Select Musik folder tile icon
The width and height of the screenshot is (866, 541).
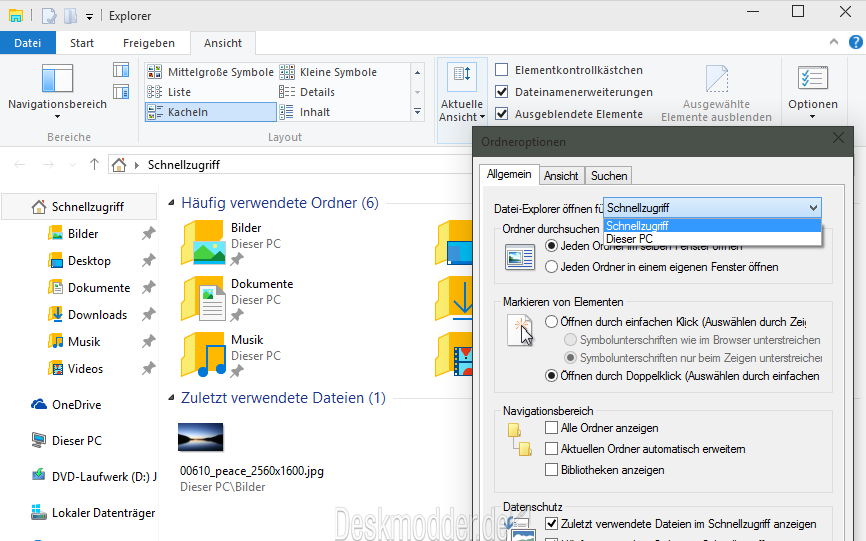click(202, 355)
